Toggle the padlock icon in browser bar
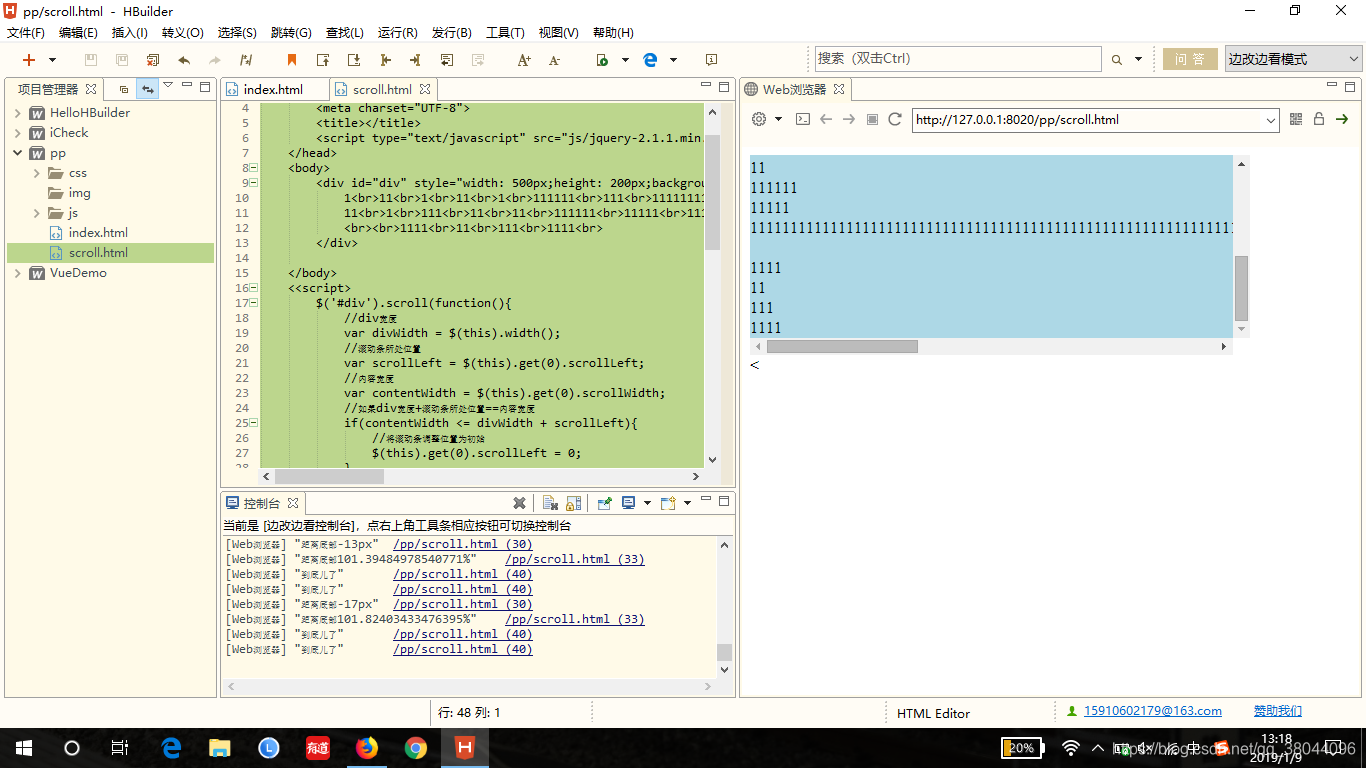Image resolution: width=1366 pixels, height=768 pixels. coord(1319,119)
